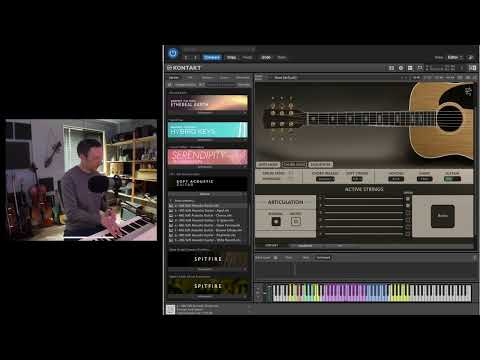
Task: Select the Chorus.nki instrument row
Action: coord(208,216)
